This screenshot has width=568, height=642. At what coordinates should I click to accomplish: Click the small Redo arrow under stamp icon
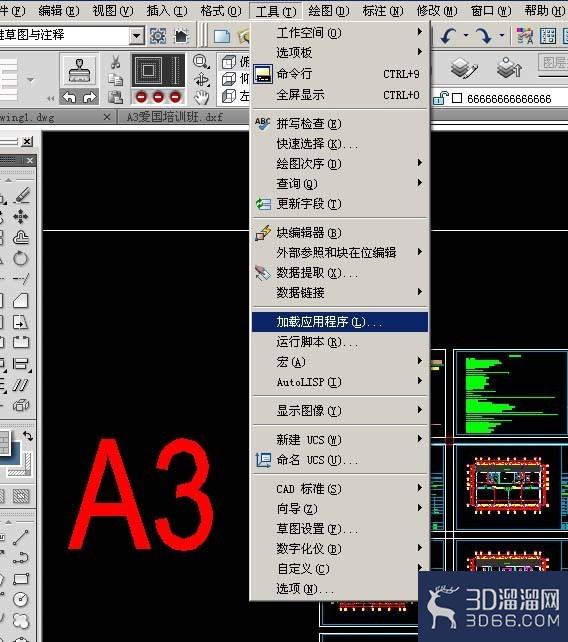(x=89, y=97)
